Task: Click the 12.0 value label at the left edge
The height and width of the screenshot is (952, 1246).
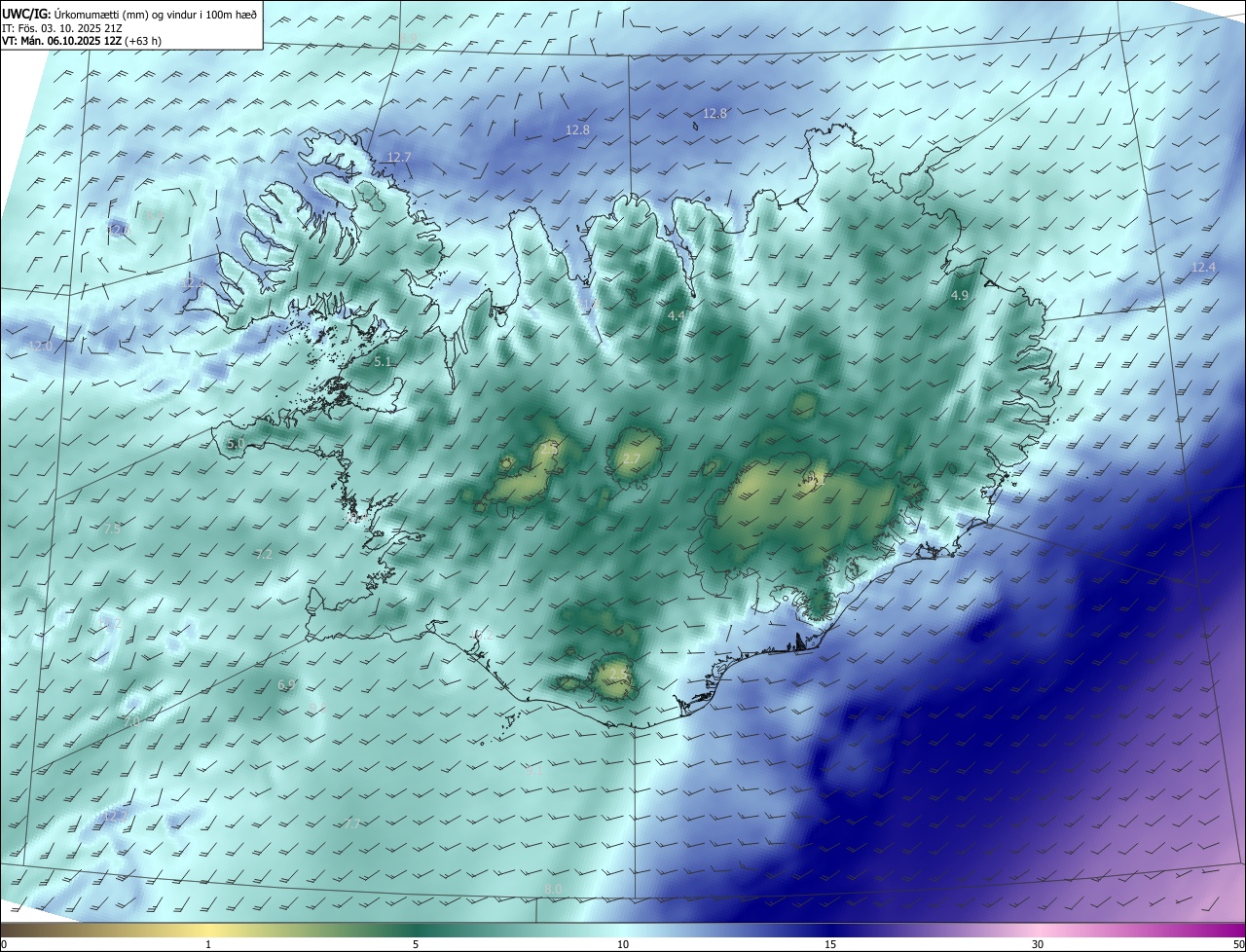Action: (x=40, y=346)
